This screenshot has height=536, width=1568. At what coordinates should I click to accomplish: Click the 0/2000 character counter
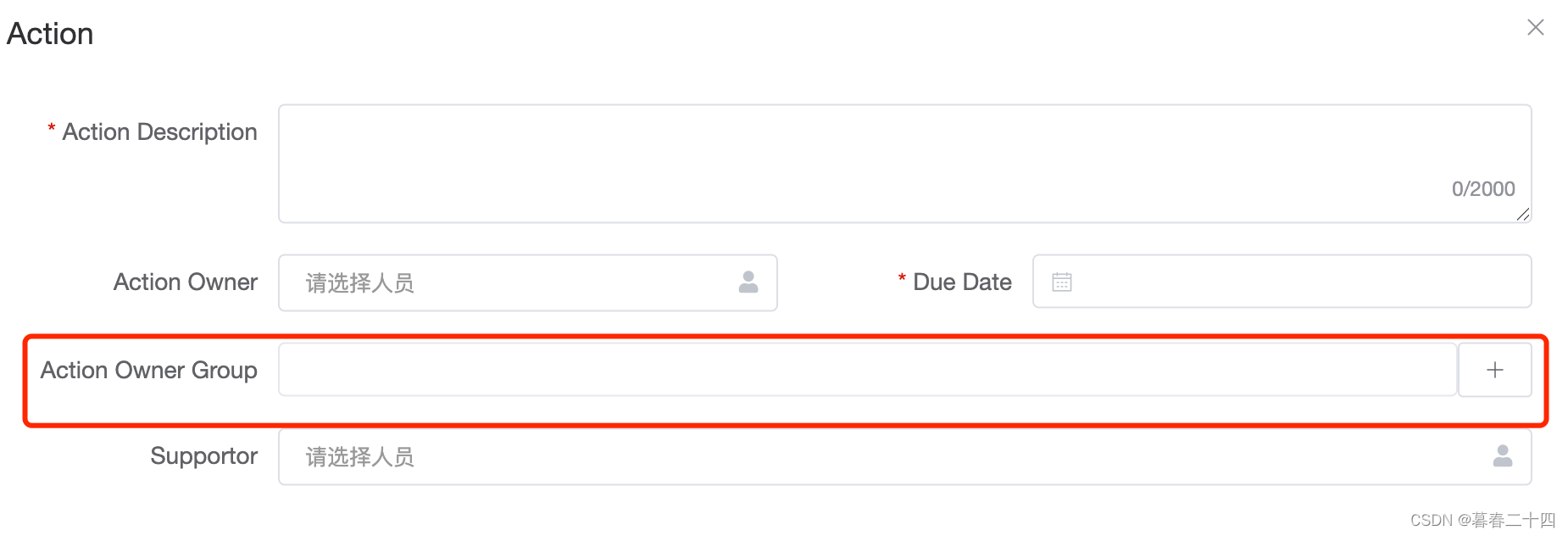pos(1482,188)
